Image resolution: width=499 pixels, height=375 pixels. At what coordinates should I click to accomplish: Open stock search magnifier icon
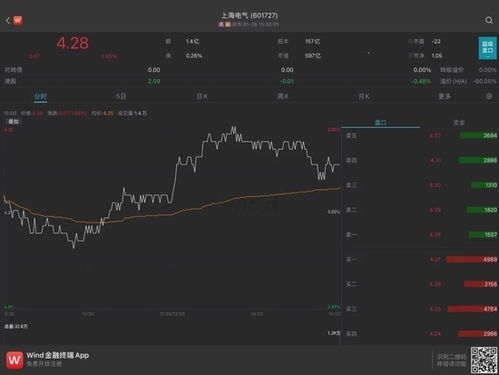[488, 20]
